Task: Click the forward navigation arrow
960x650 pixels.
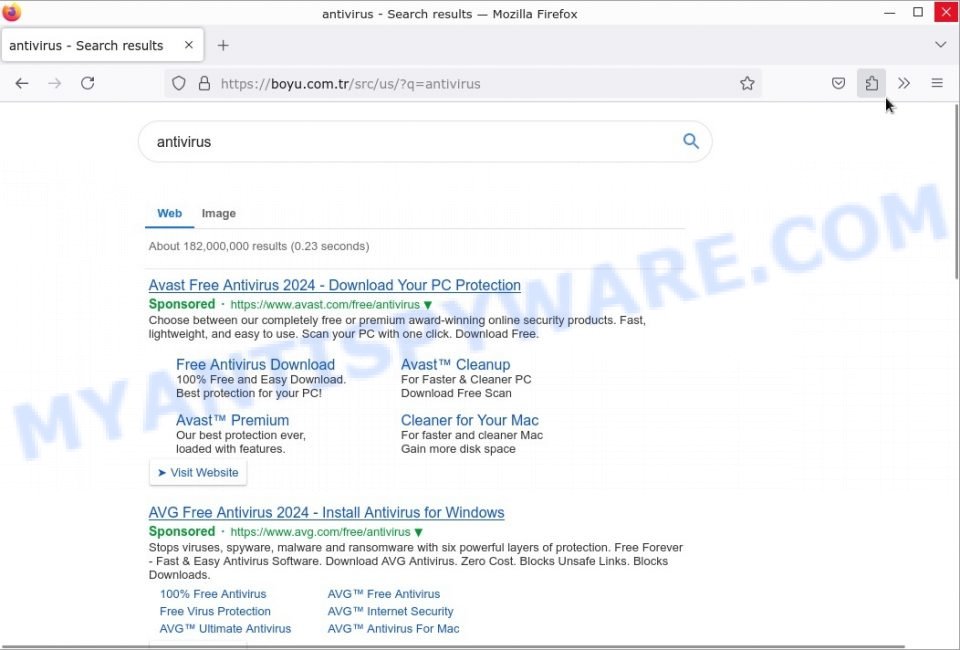Action: 54,83
